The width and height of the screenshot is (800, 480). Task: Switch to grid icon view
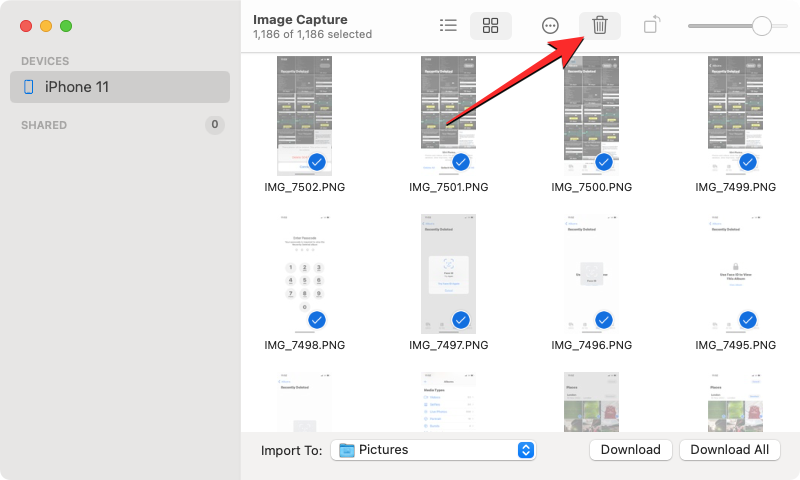coord(490,26)
